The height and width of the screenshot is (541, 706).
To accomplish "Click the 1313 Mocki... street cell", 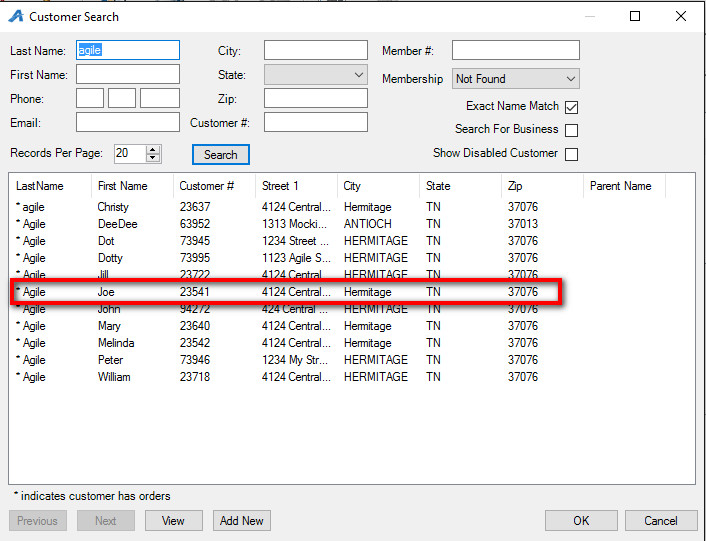I will pos(294,224).
